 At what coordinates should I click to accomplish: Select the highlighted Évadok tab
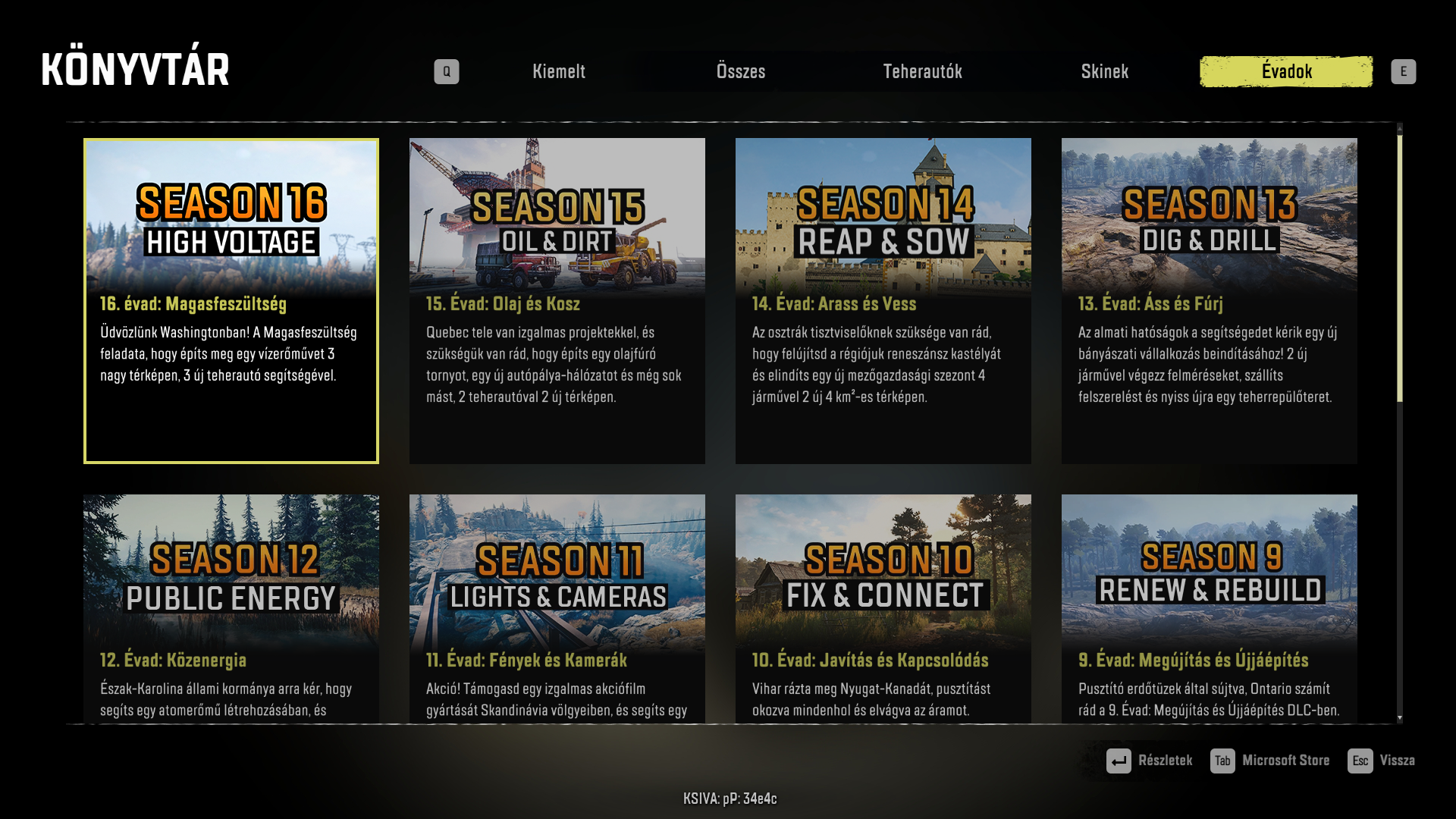pos(1286,71)
